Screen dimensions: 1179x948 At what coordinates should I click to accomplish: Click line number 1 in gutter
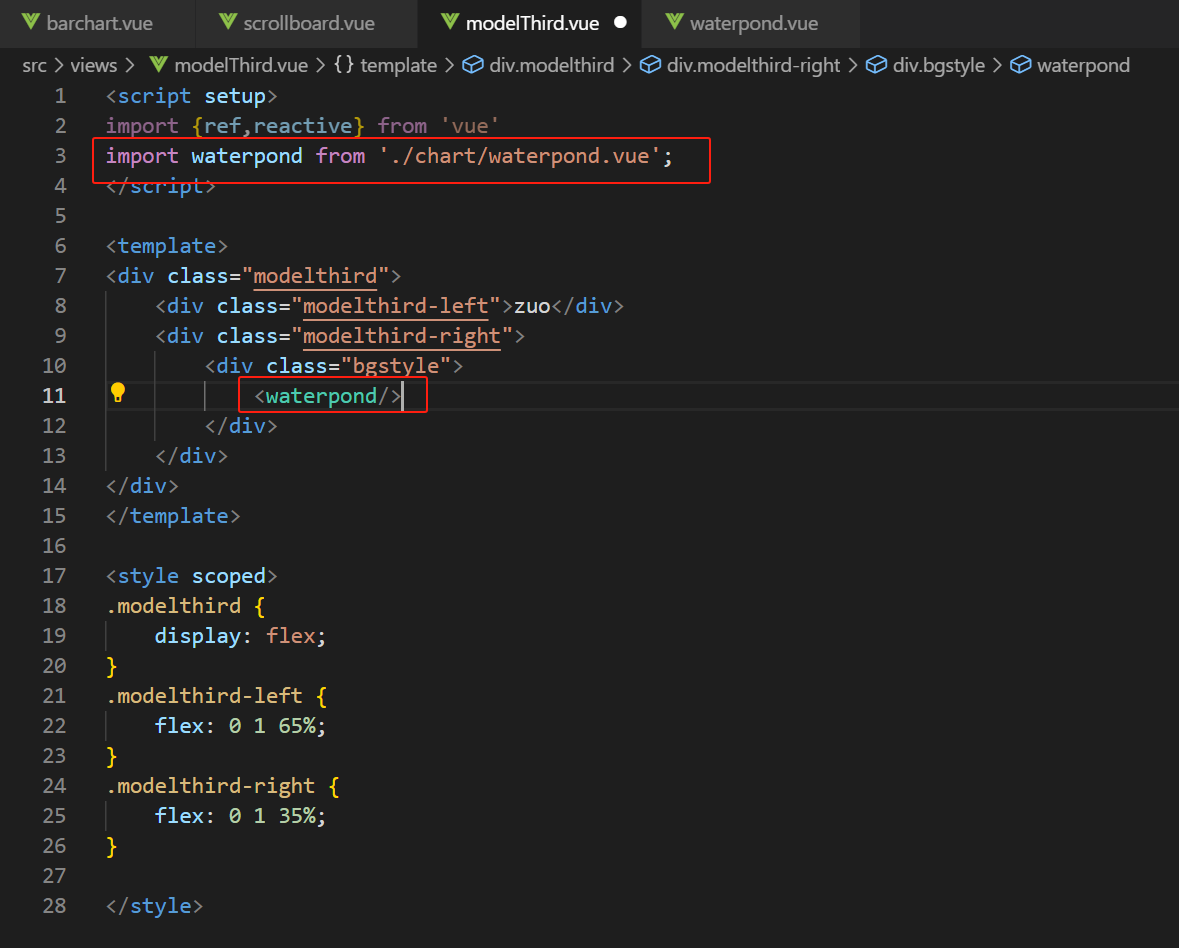point(60,96)
